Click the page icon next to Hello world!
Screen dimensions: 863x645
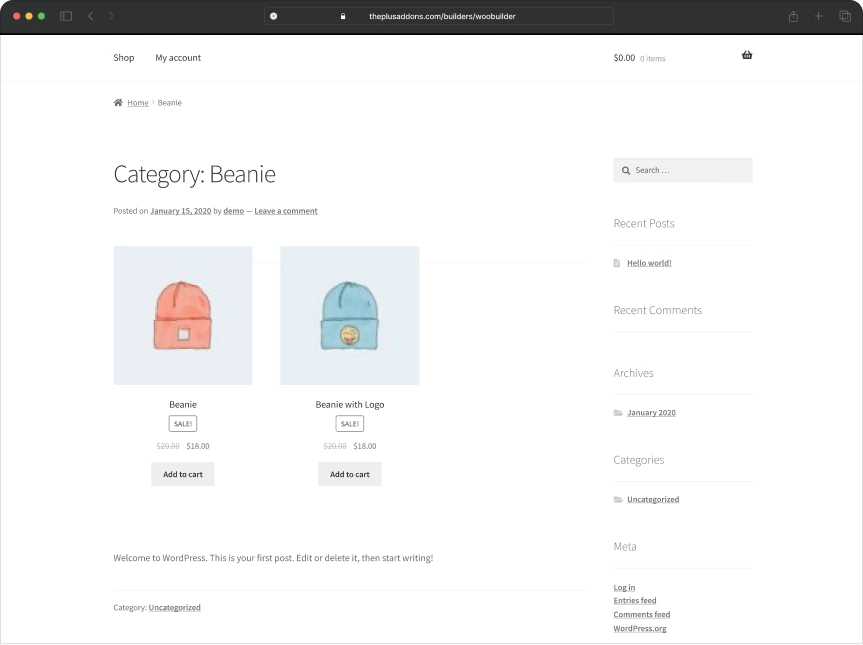point(618,262)
